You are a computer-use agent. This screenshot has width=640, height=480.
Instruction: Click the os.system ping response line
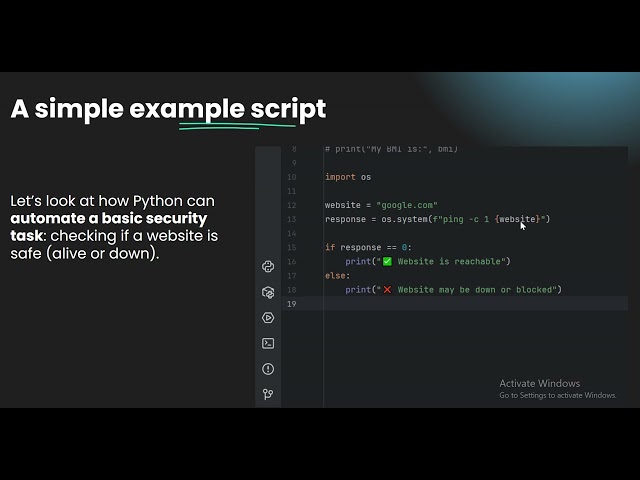point(438,219)
